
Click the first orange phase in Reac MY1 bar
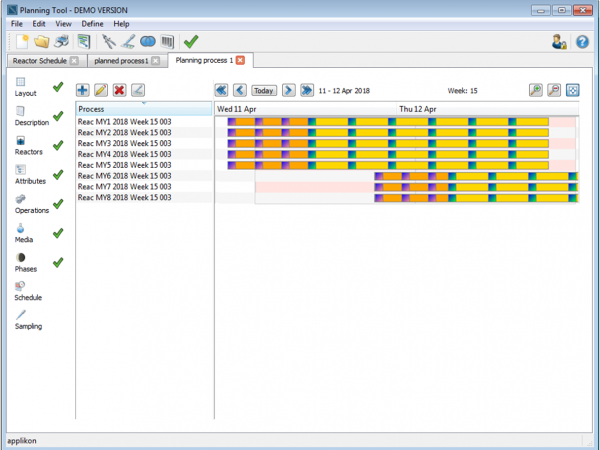[245, 122]
